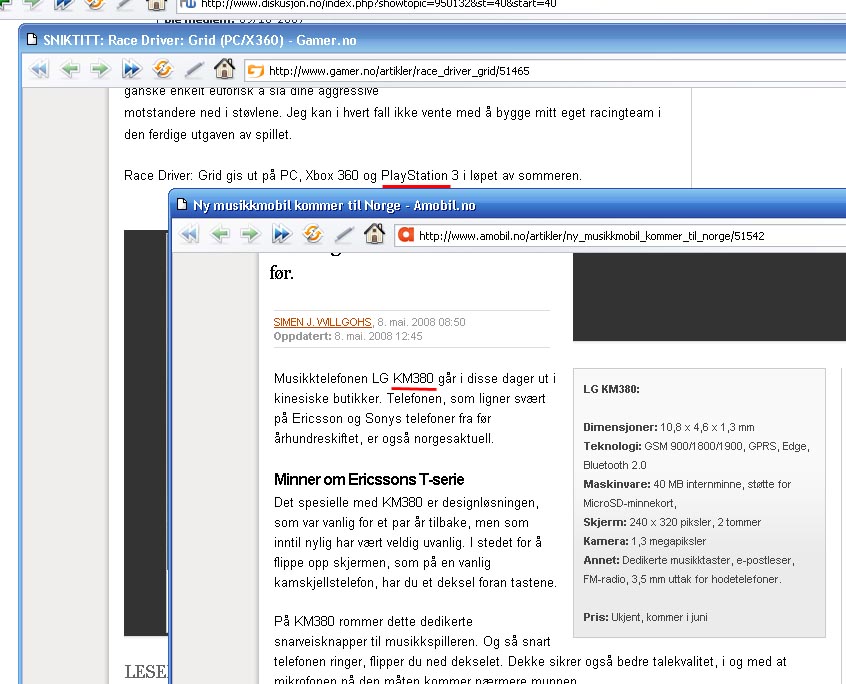Click the sentence Race Driver: Grid gis ut på PC
Image resolution: width=846 pixels, height=684 pixels.
pos(353,176)
